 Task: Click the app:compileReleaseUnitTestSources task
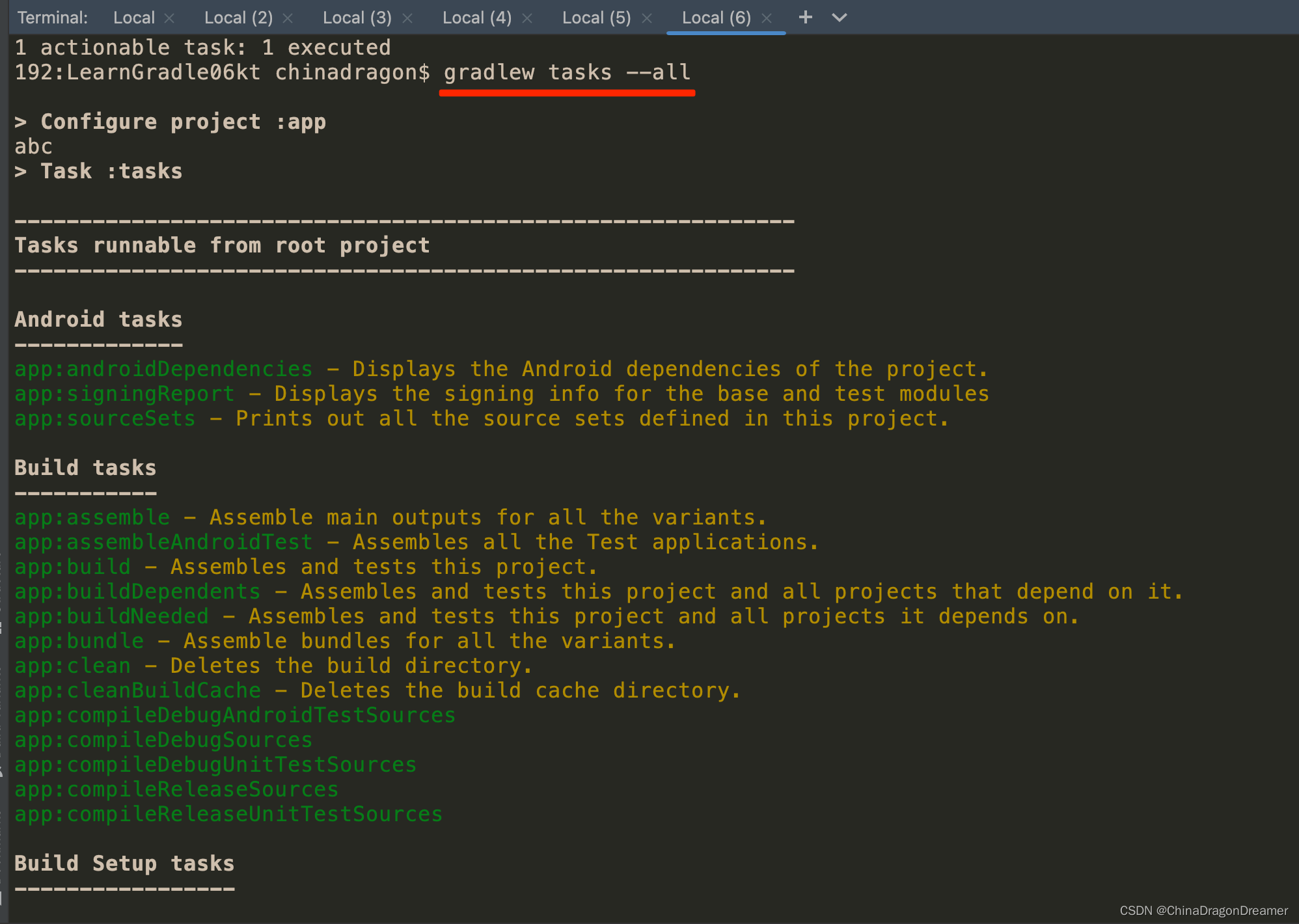(x=228, y=814)
